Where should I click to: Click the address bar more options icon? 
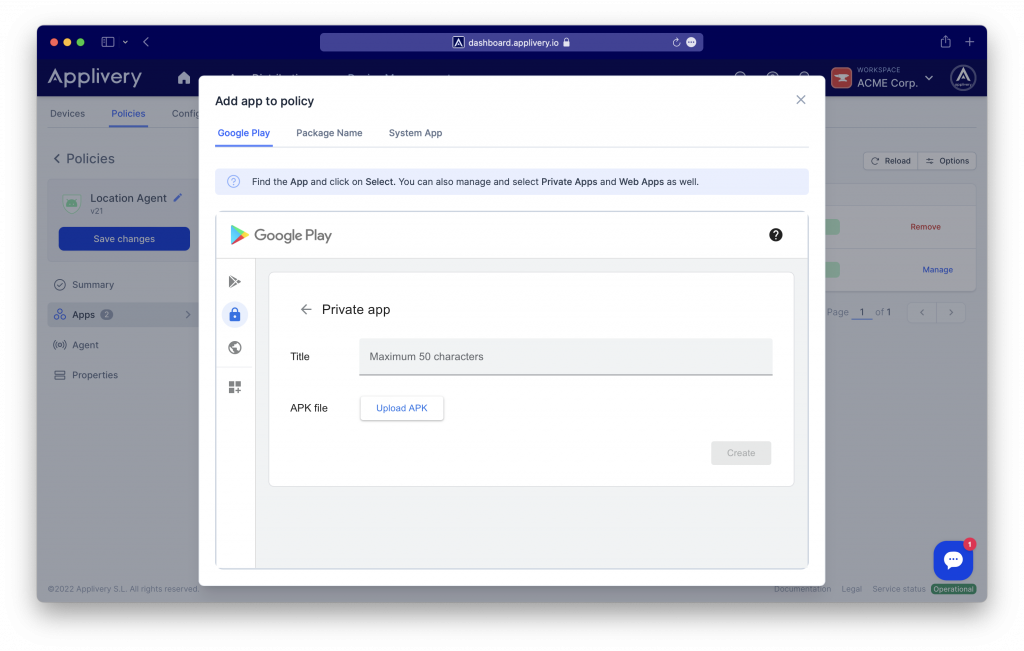691,42
